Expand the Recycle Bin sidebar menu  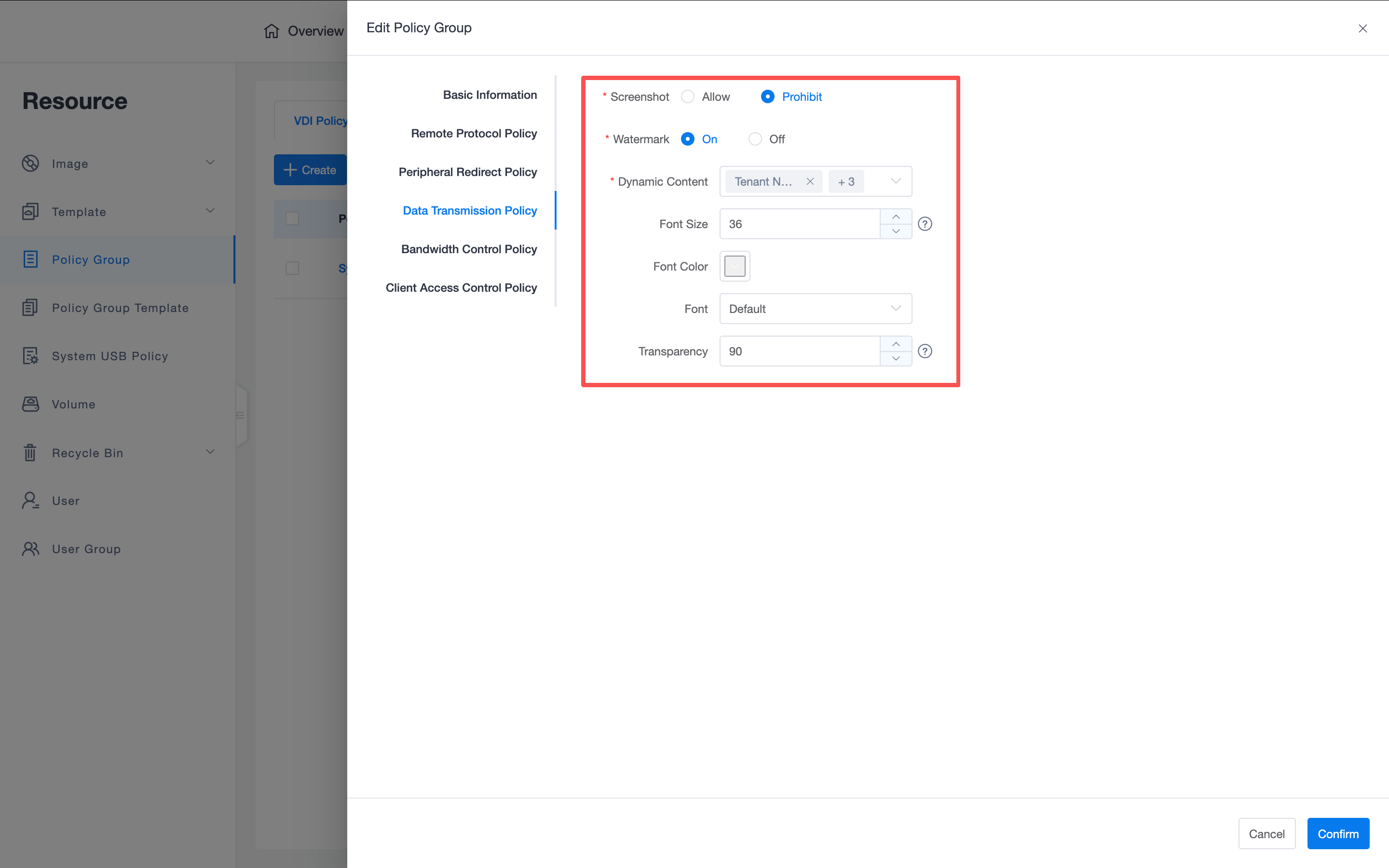(x=210, y=452)
